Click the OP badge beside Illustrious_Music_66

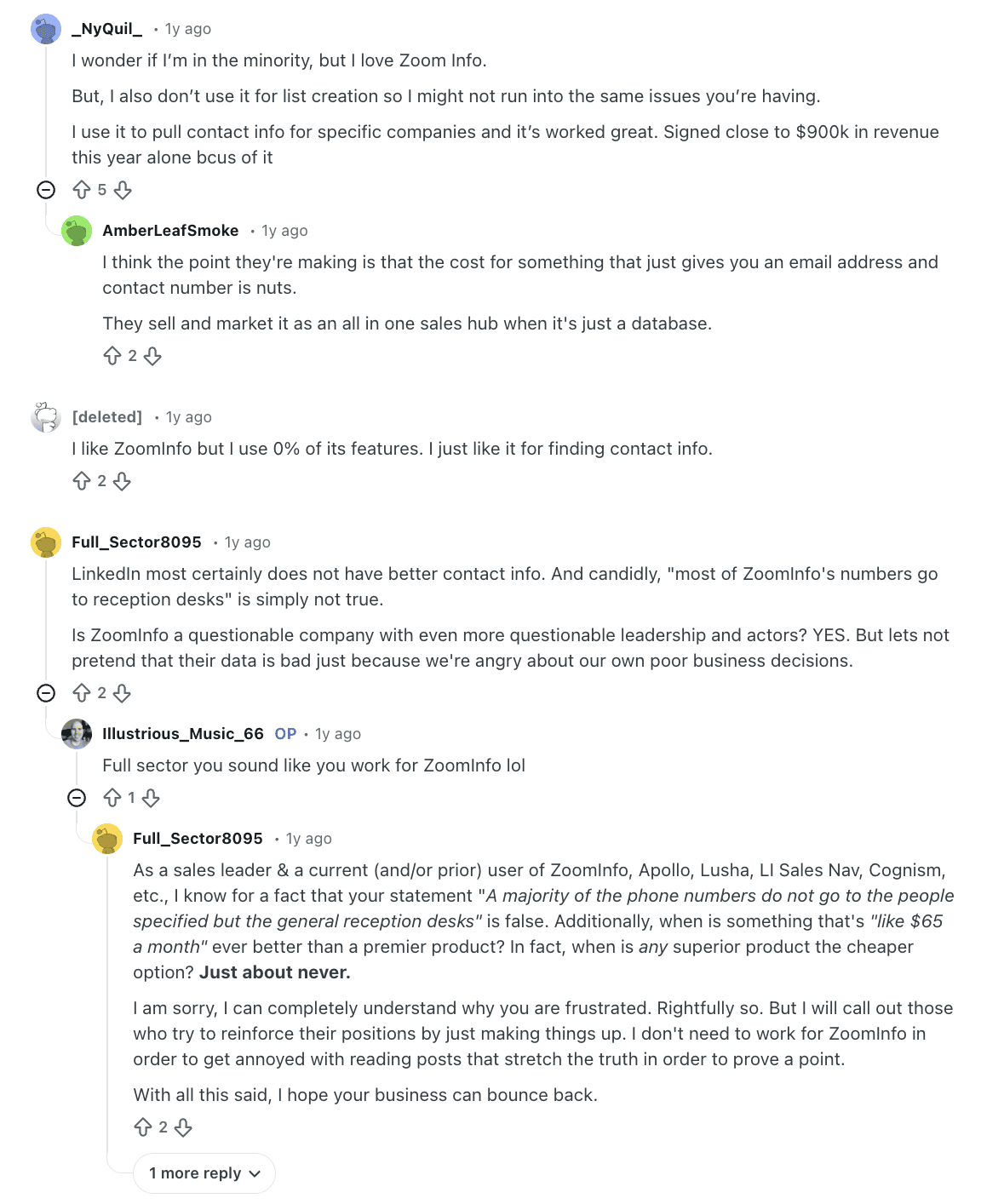tap(285, 733)
